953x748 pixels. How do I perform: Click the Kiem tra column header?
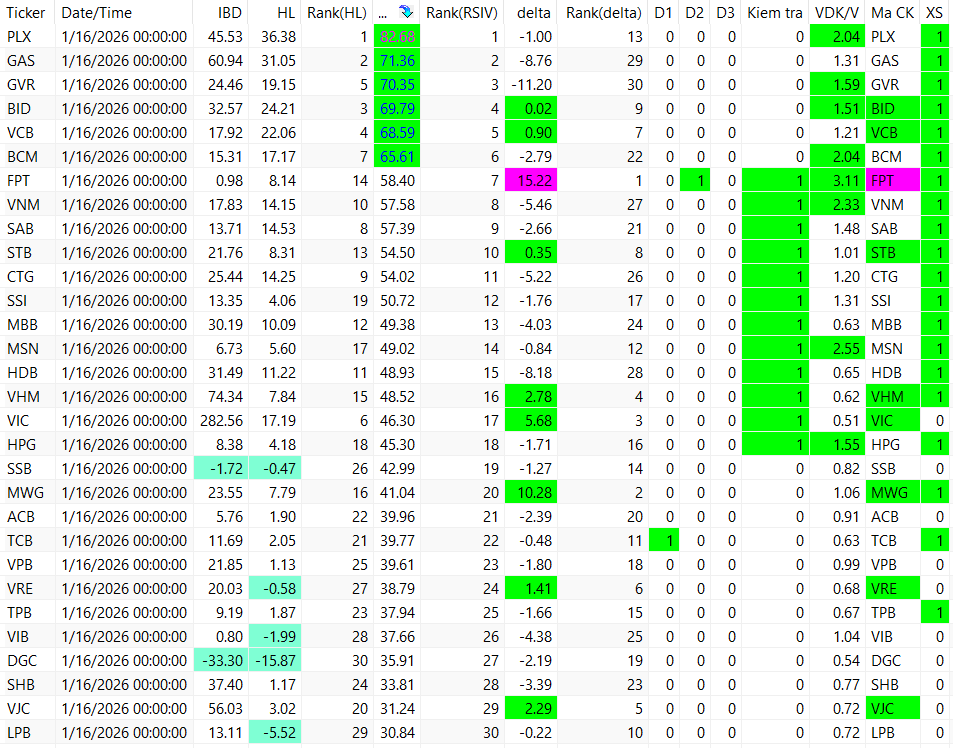(x=775, y=12)
